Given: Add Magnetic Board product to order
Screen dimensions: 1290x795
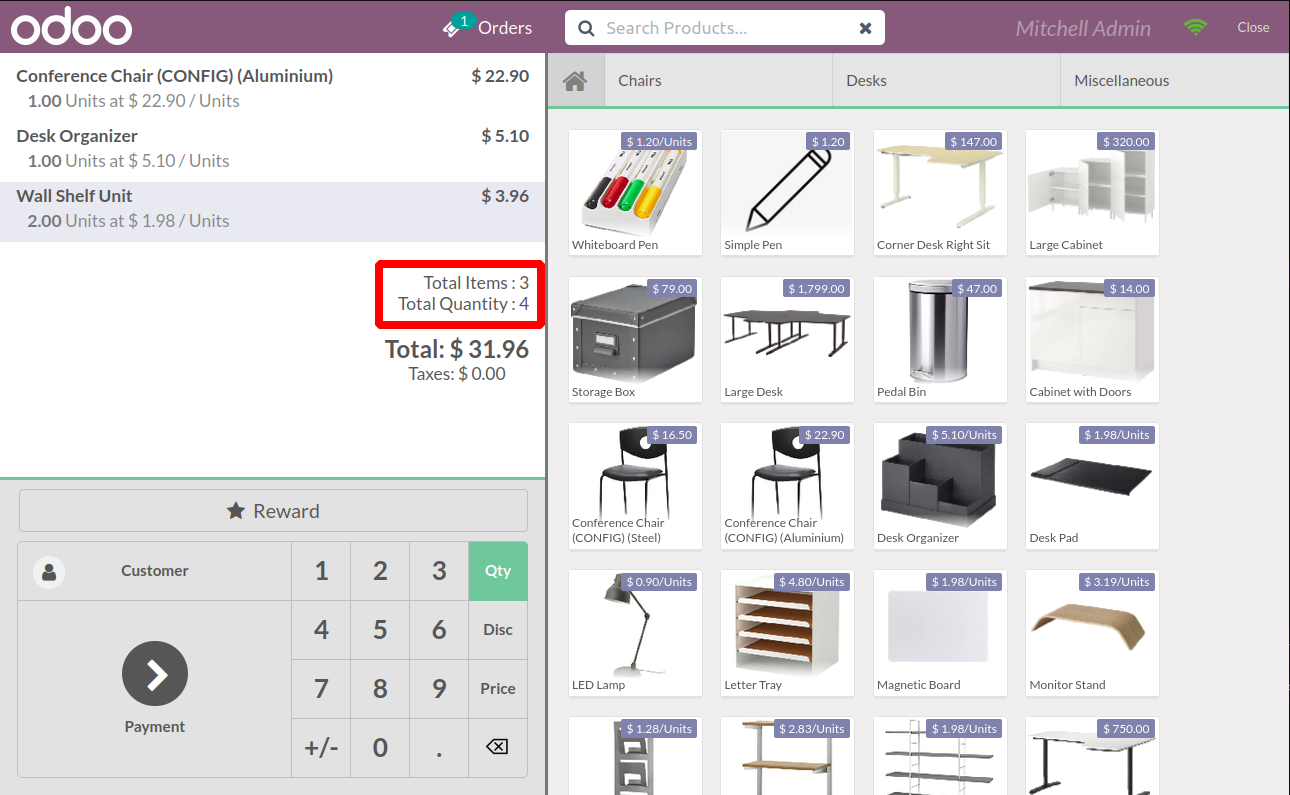Looking at the screenshot, I should coord(940,633).
